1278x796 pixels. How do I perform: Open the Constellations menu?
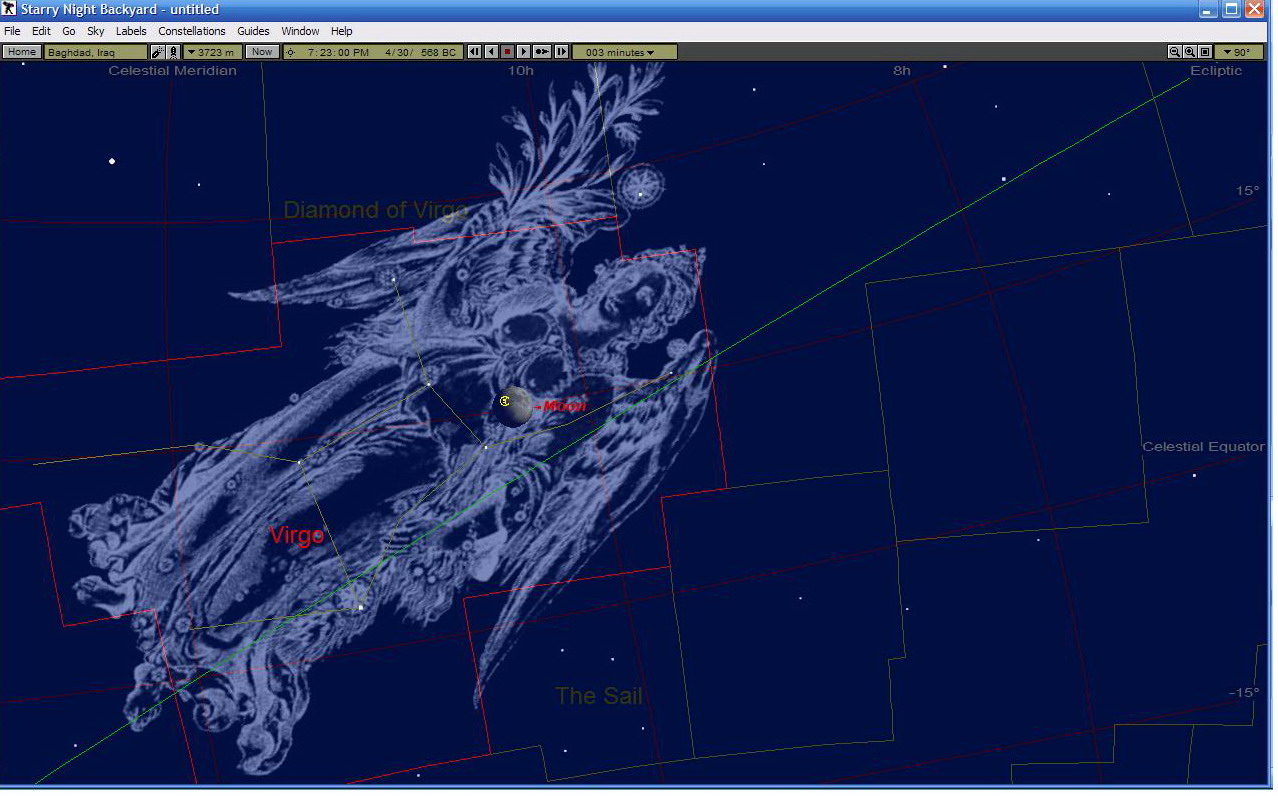point(192,31)
